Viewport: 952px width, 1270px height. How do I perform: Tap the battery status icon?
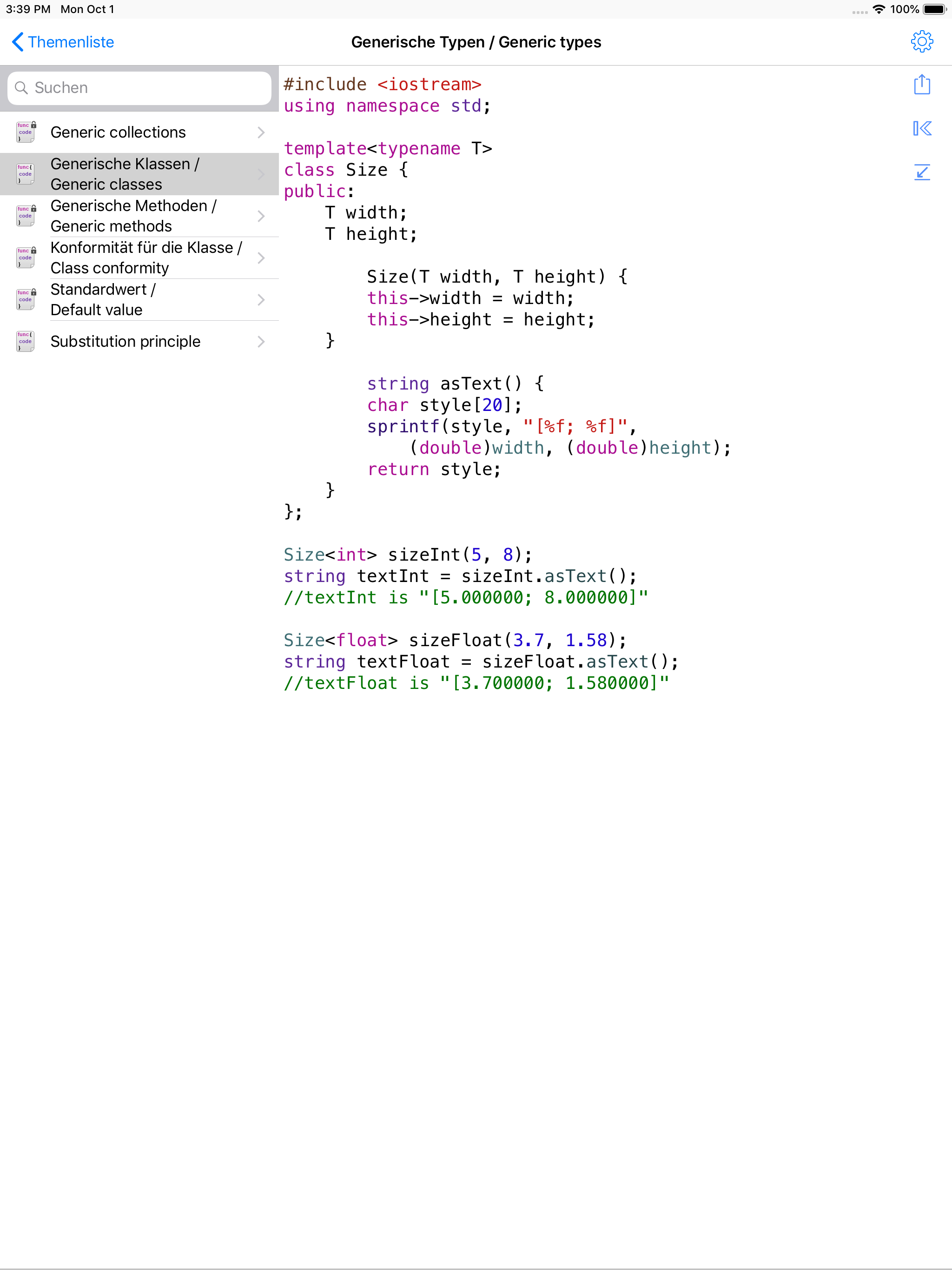tap(935, 9)
